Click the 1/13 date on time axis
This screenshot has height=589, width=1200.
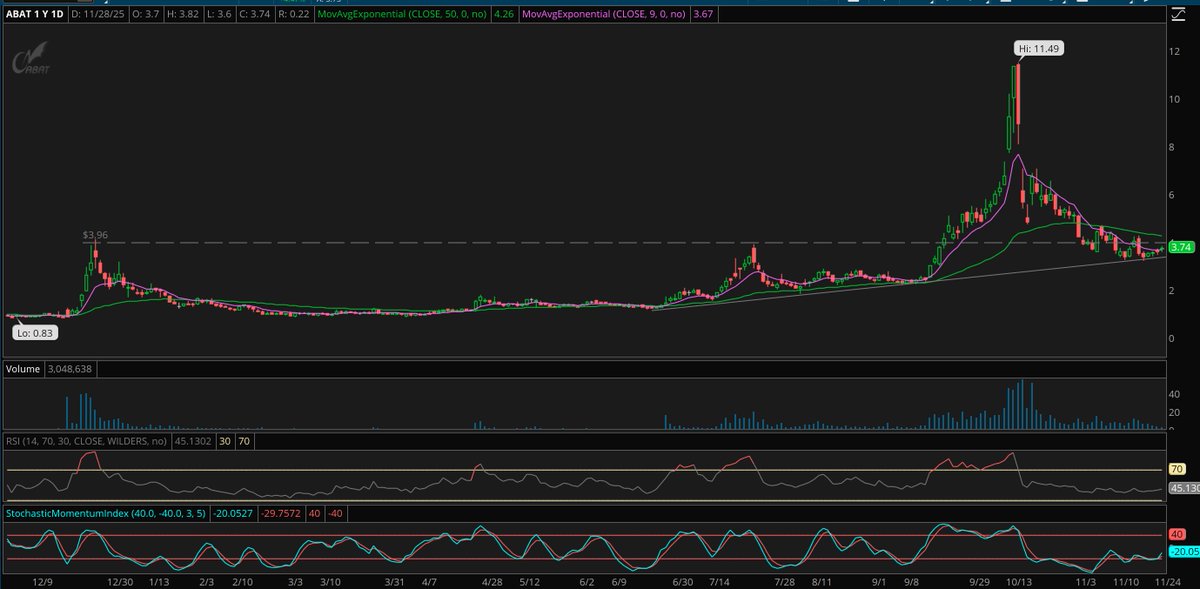[159, 580]
